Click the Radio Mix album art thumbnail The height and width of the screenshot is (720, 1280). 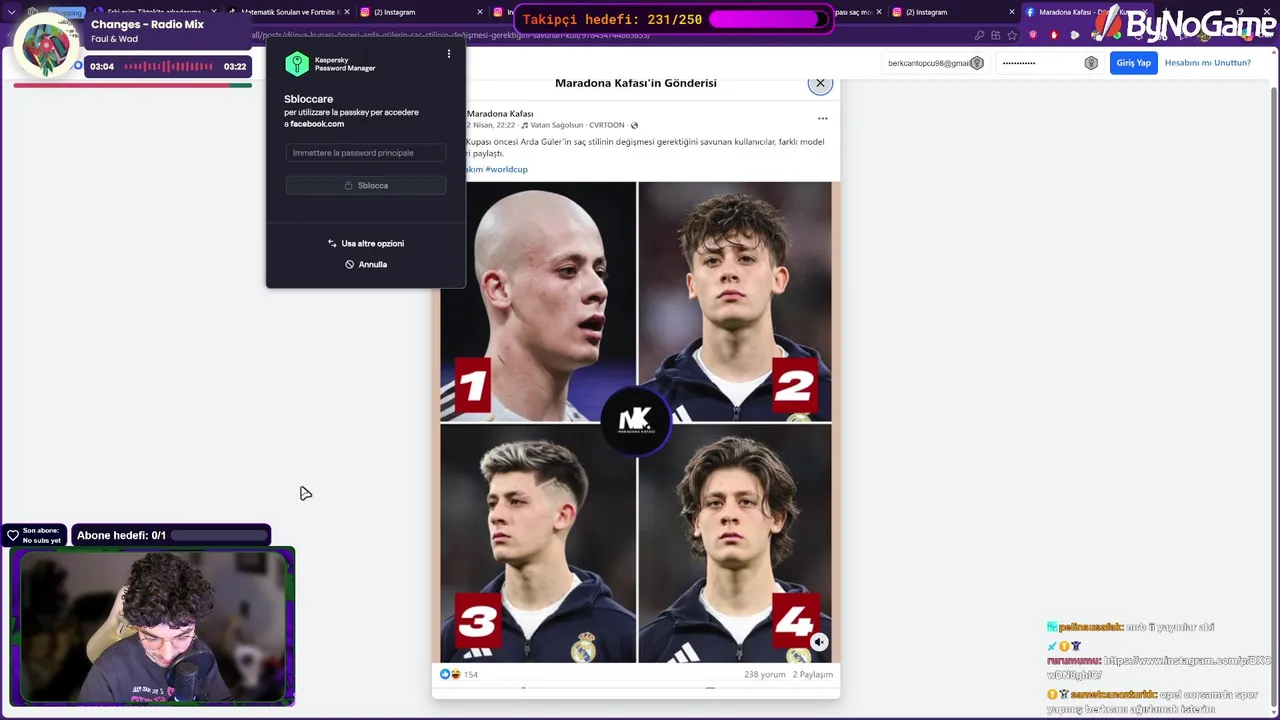coord(45,45)
